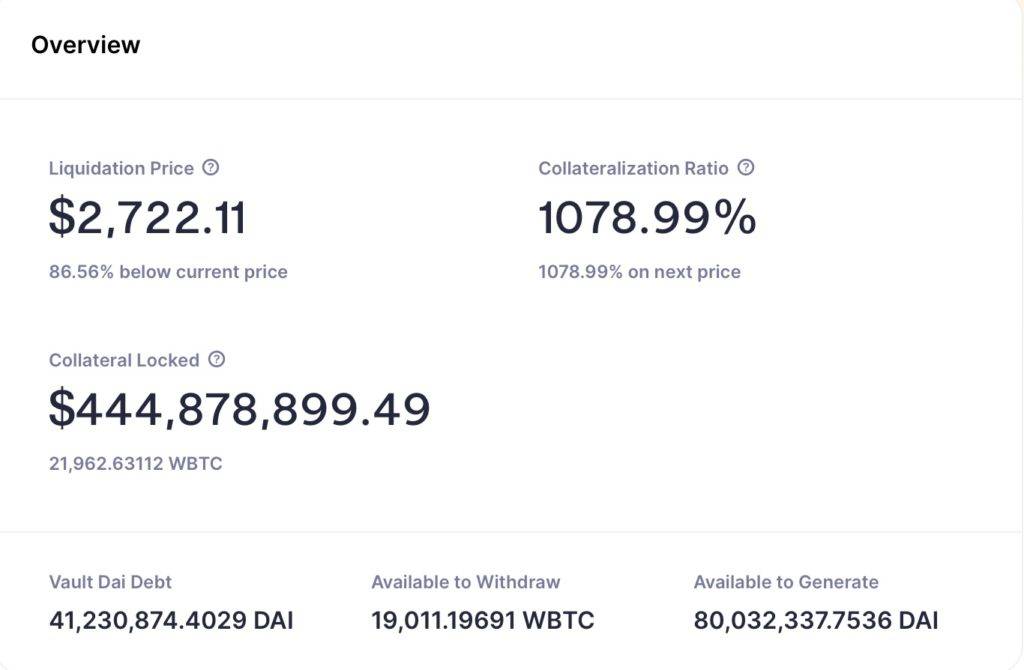Click the $444,878,899.49 collateral locked amount

point(240,409)
